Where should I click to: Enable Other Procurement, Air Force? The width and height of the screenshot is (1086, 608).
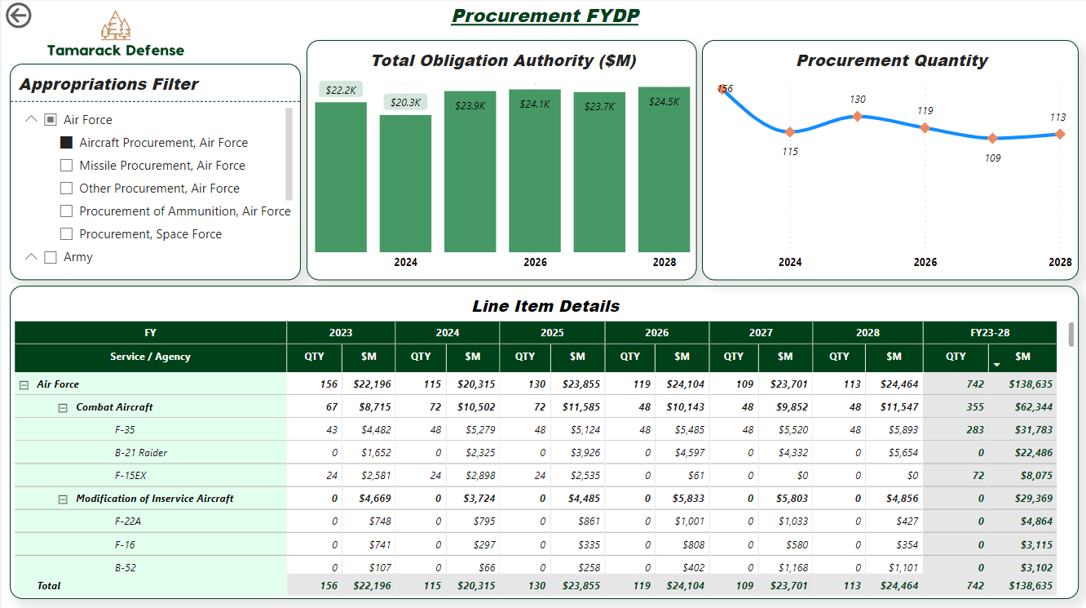point(66,188)
